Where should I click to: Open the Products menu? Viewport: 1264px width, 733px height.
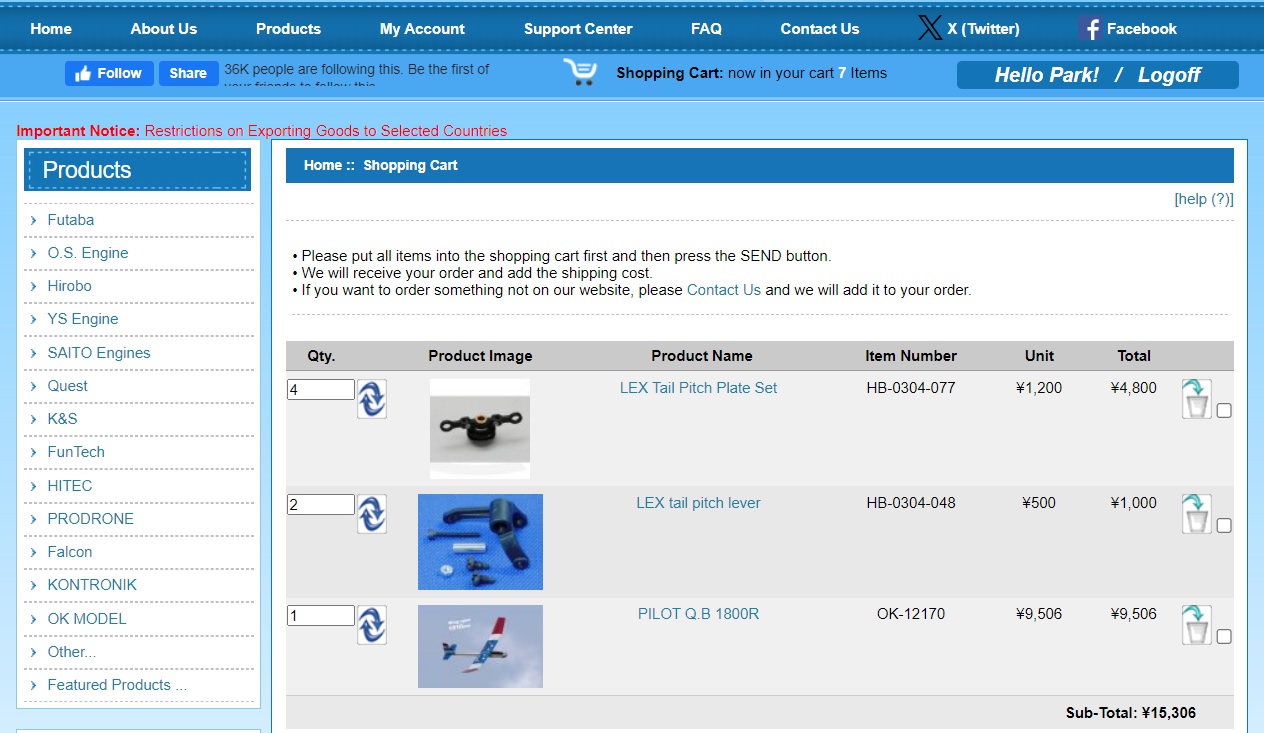[x=288, y=29]
